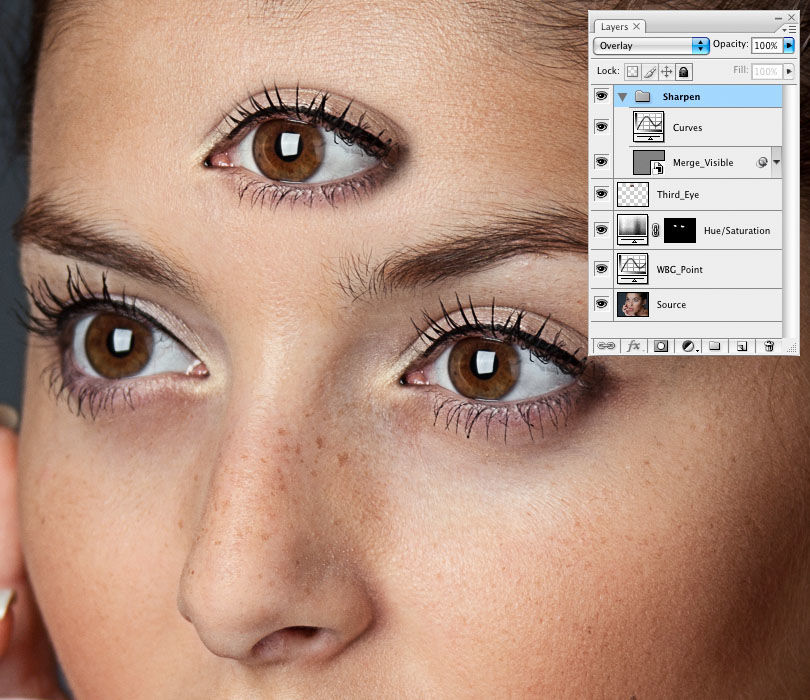Screen dimensions: 810x700
Task: Click the Opacity label
Action: 730,44
